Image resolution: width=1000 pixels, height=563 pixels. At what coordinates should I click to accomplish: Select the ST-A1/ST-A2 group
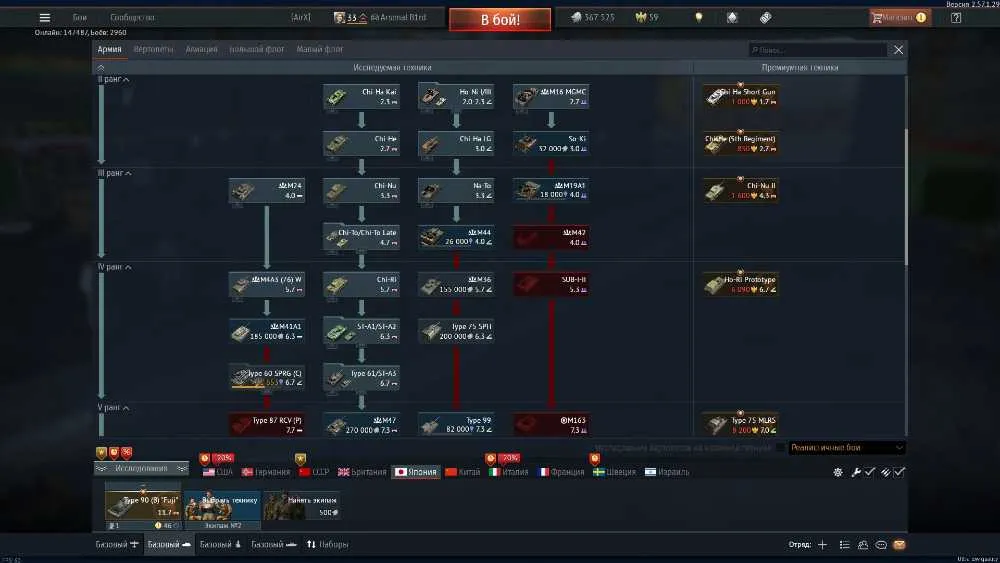point(362,331)
